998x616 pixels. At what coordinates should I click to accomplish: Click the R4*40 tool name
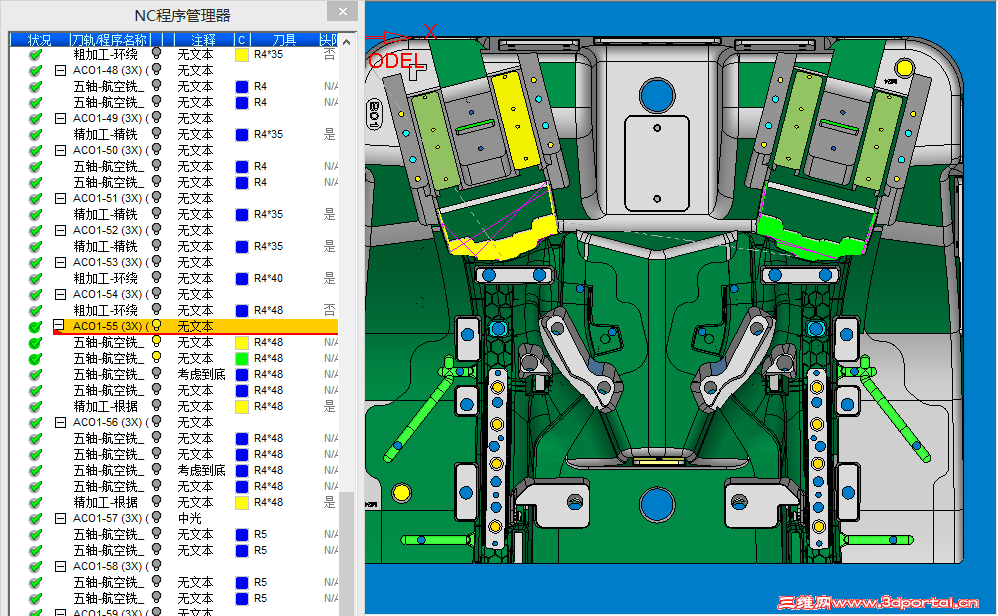click(269, 279)
